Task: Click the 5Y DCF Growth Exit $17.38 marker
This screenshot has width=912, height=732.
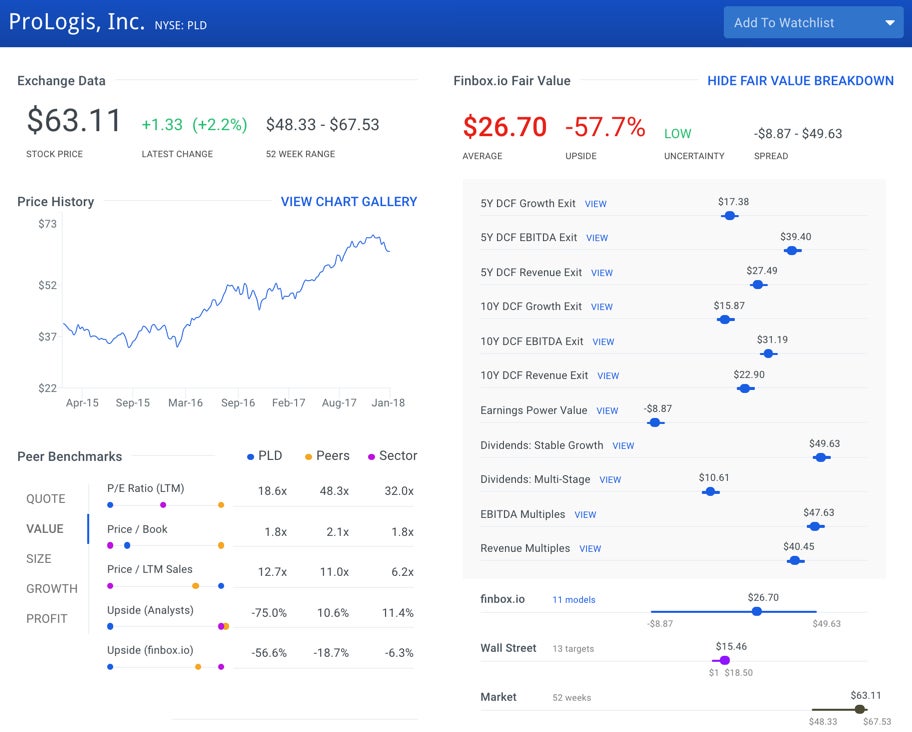Action: [729, 216]
